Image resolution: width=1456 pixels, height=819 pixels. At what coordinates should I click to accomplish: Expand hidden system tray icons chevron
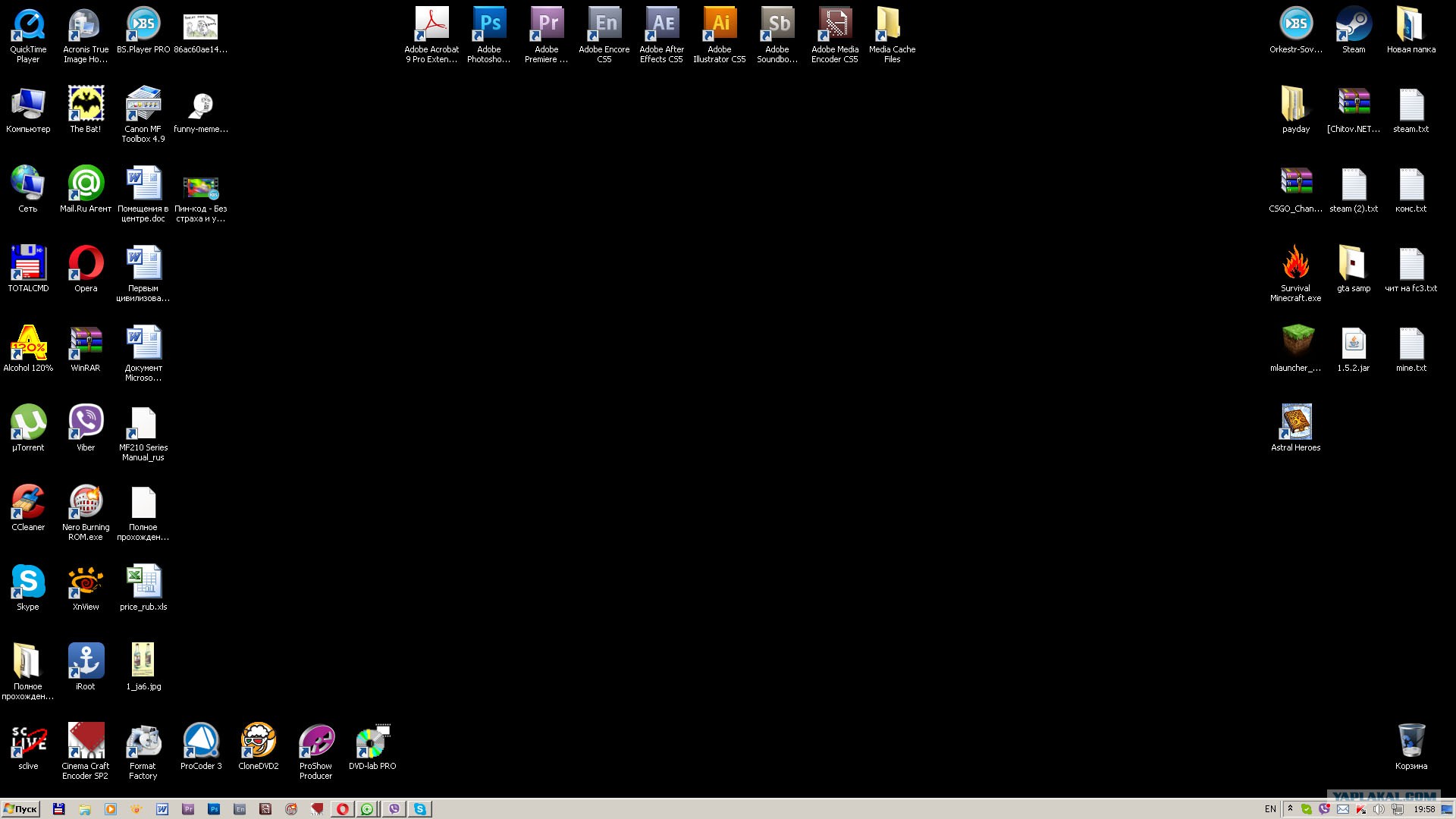pos(1290,809)
